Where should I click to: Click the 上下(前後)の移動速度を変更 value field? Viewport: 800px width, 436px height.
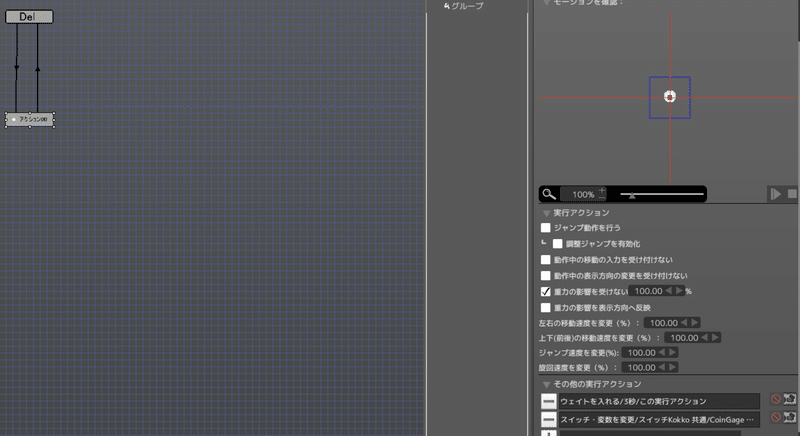[x=683, y=338]
